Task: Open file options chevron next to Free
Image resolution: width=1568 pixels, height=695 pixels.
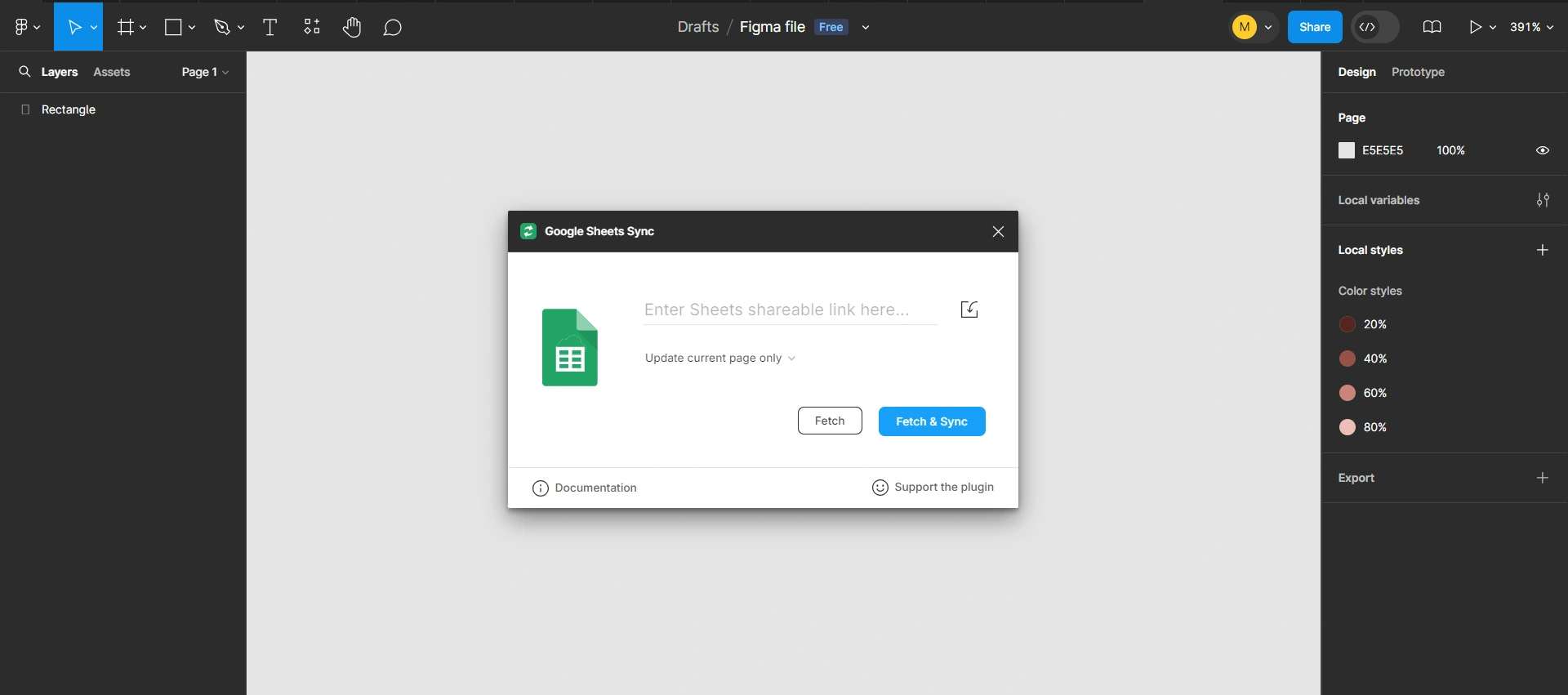Action: tap(866, 28)
